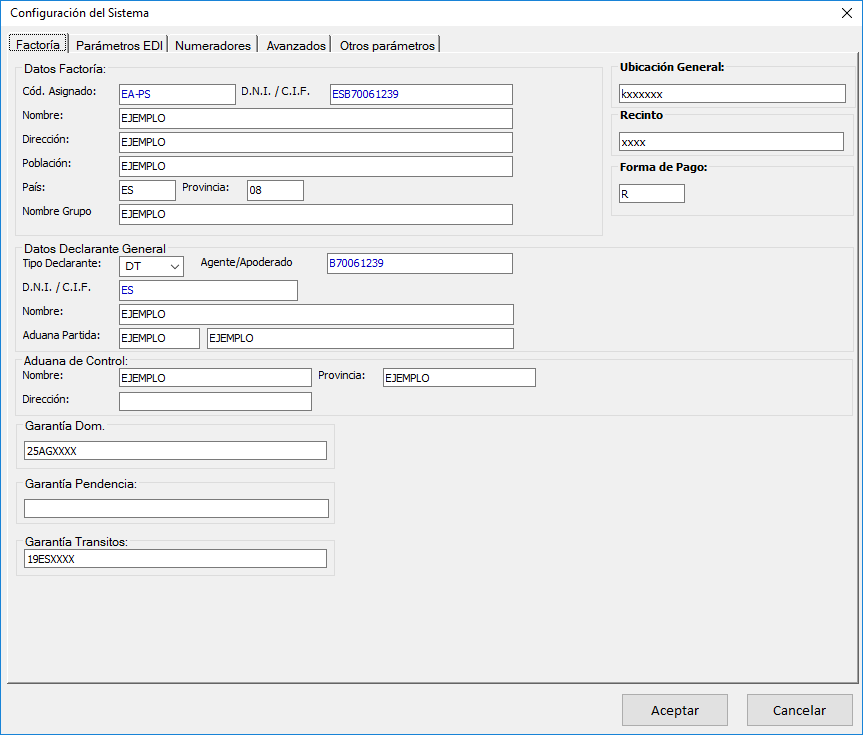Click the Cancelar button

799,710
